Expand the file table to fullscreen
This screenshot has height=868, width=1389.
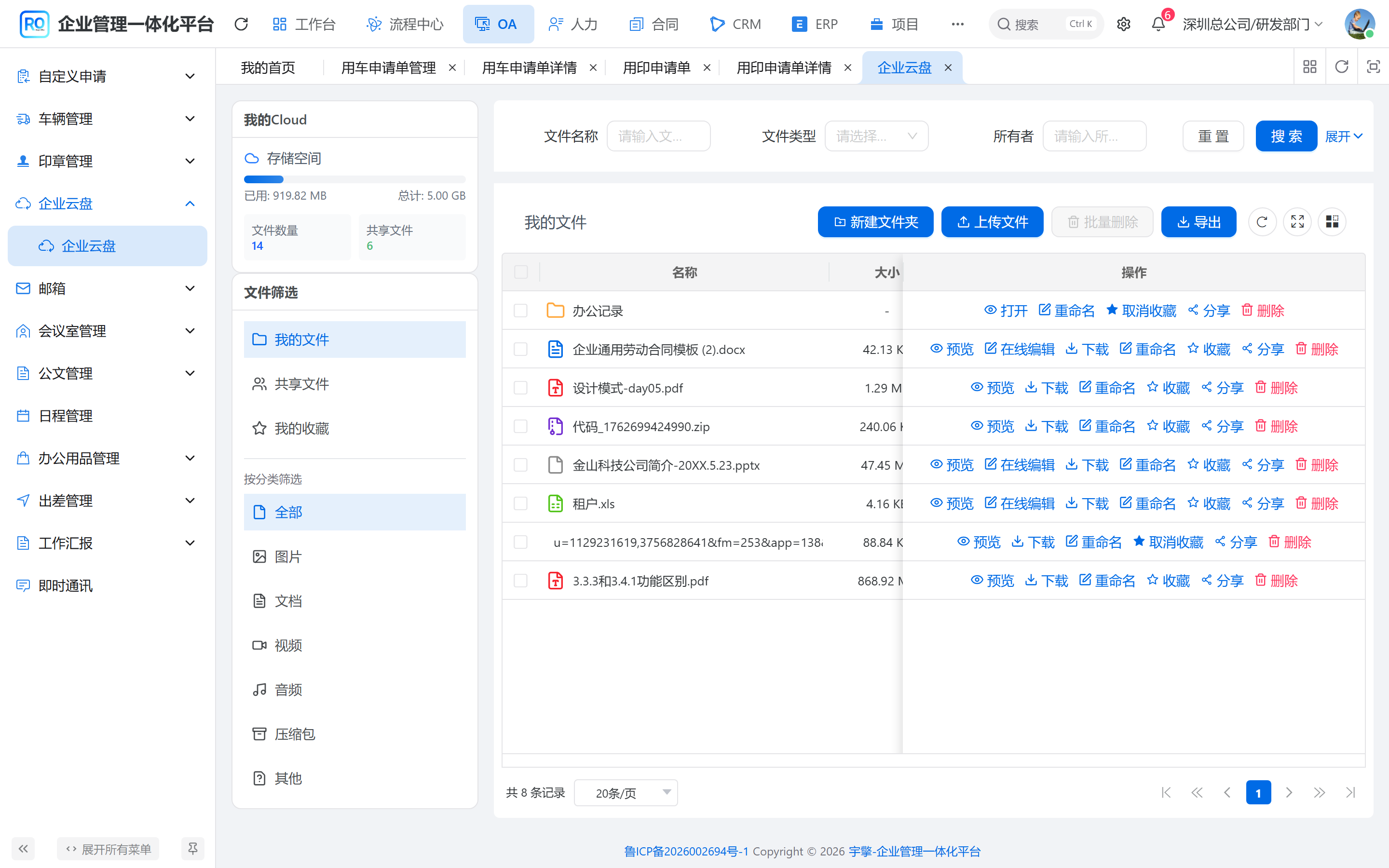[x=1297, y=222]
